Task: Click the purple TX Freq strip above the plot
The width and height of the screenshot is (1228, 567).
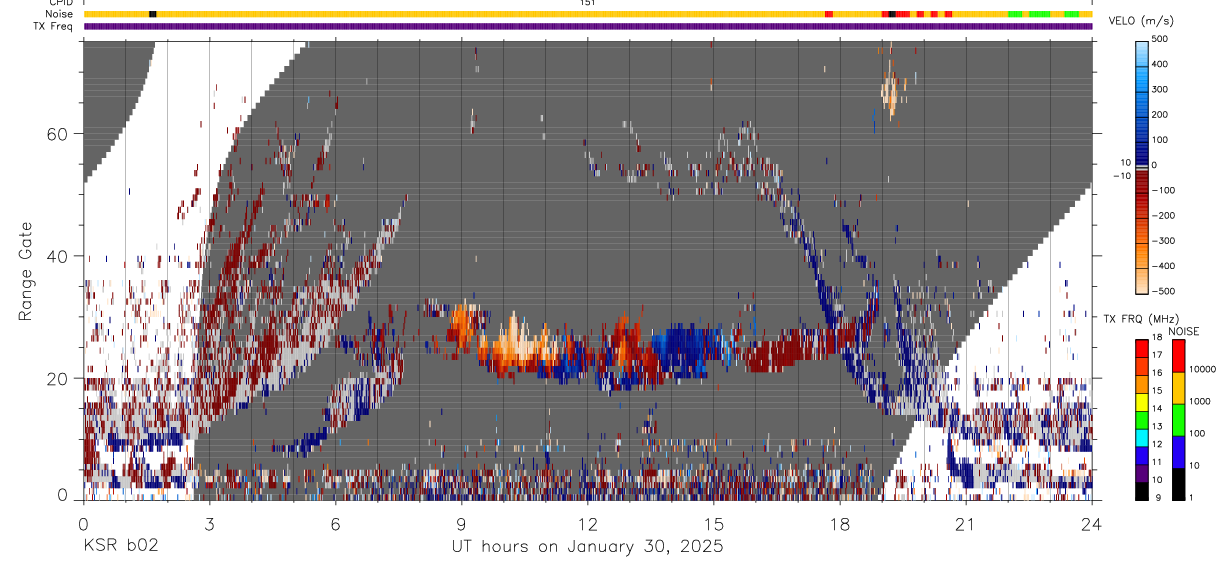Action: [x=588, y=27]
